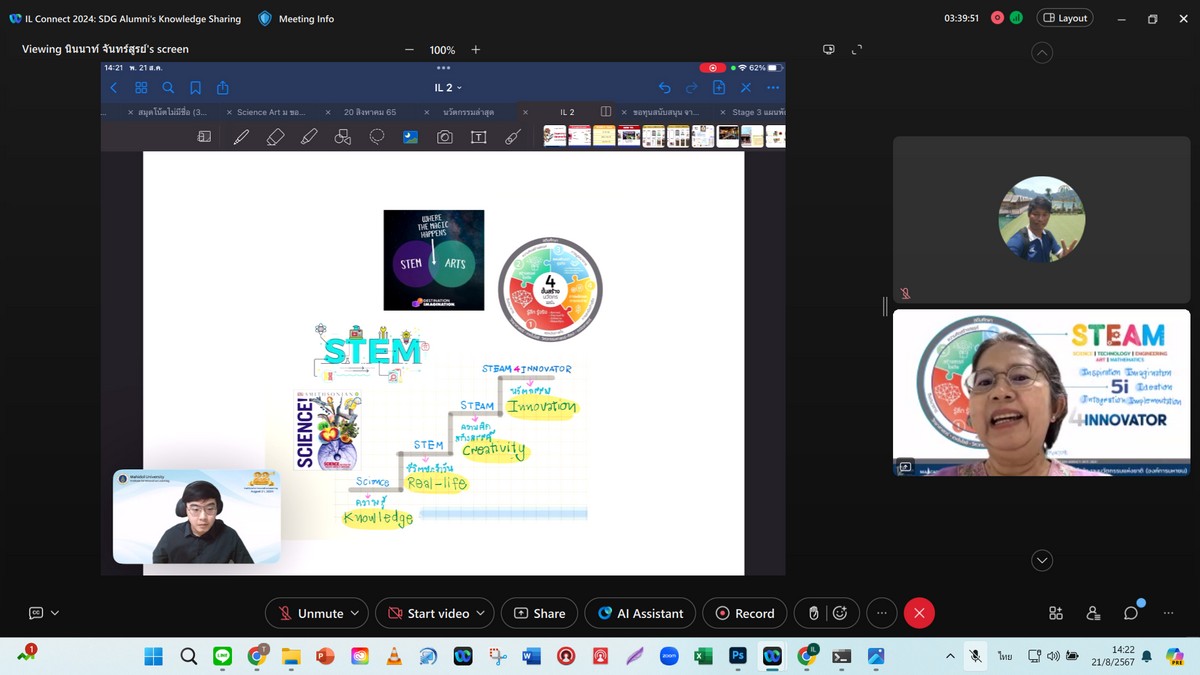Open the Chat panel
This screenshot has height=675, width=1200.
tap(1131, 613)
